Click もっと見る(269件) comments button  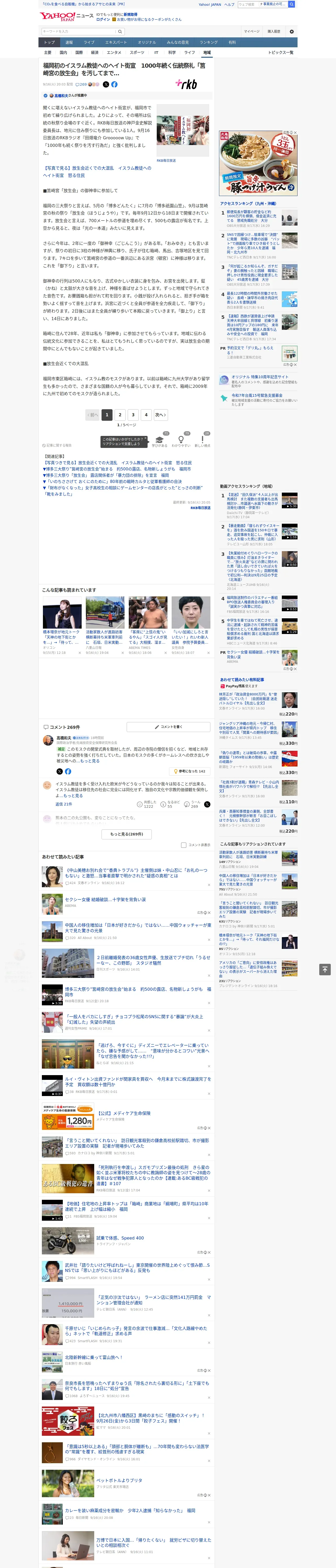pyautogui.click(x=127, y=834)
